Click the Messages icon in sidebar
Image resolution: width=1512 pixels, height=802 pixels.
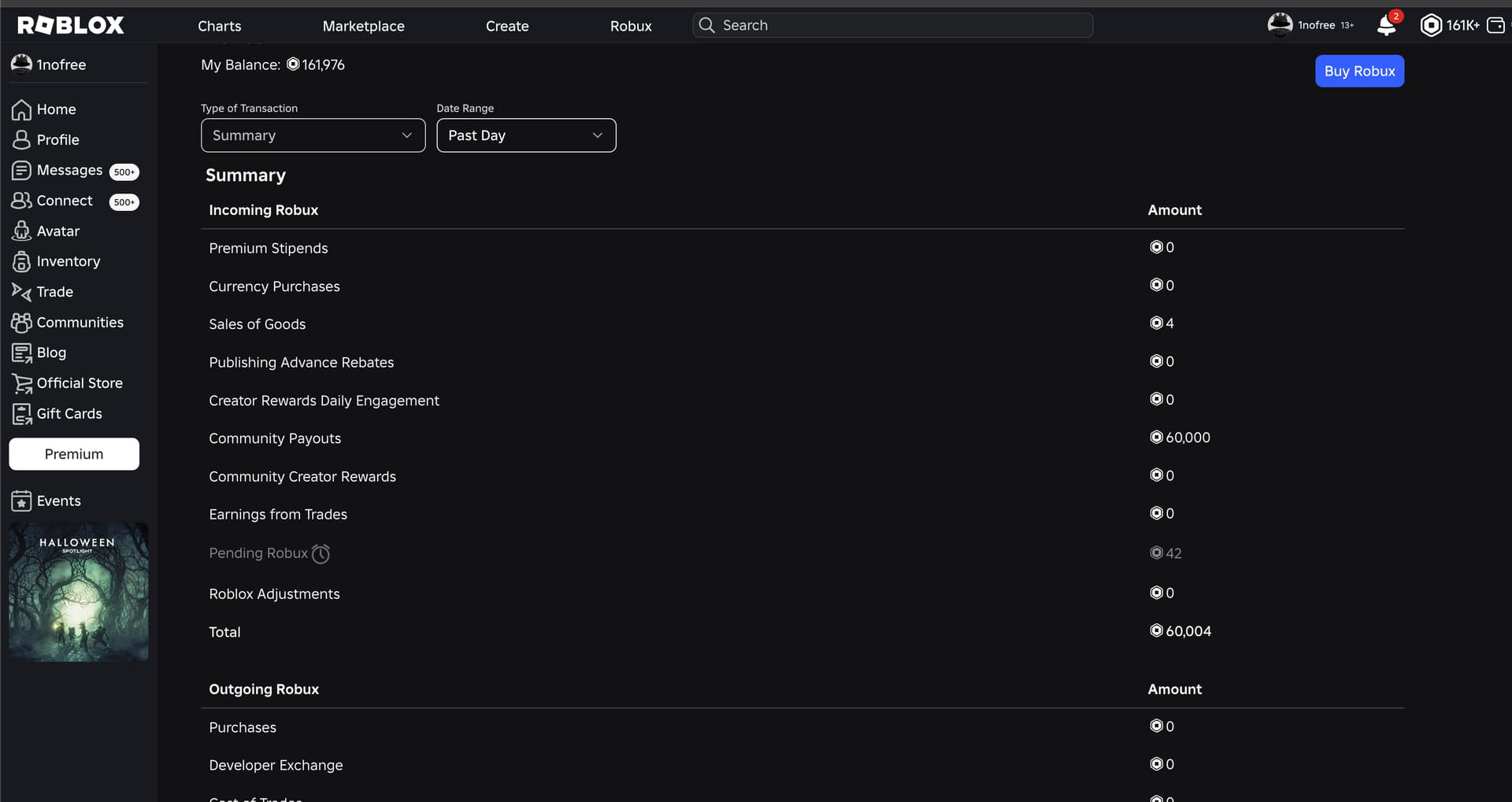pos(21,170)
